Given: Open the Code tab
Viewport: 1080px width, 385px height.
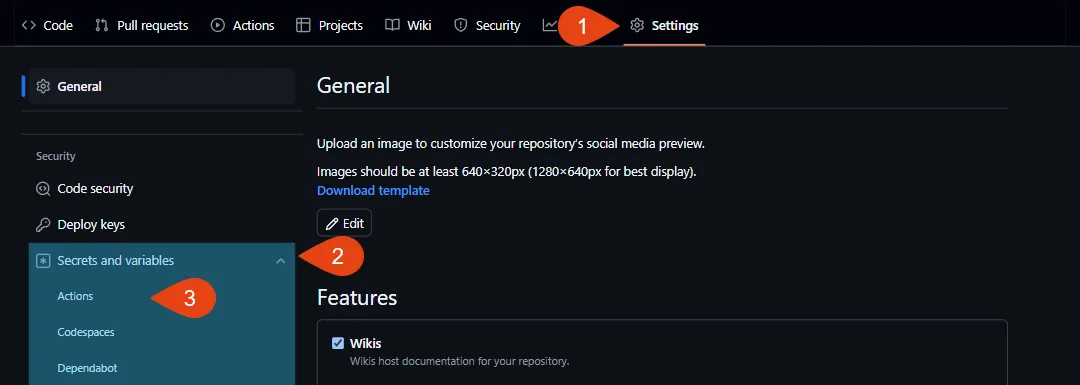Looking at the screenshot, I should (47, 25).
